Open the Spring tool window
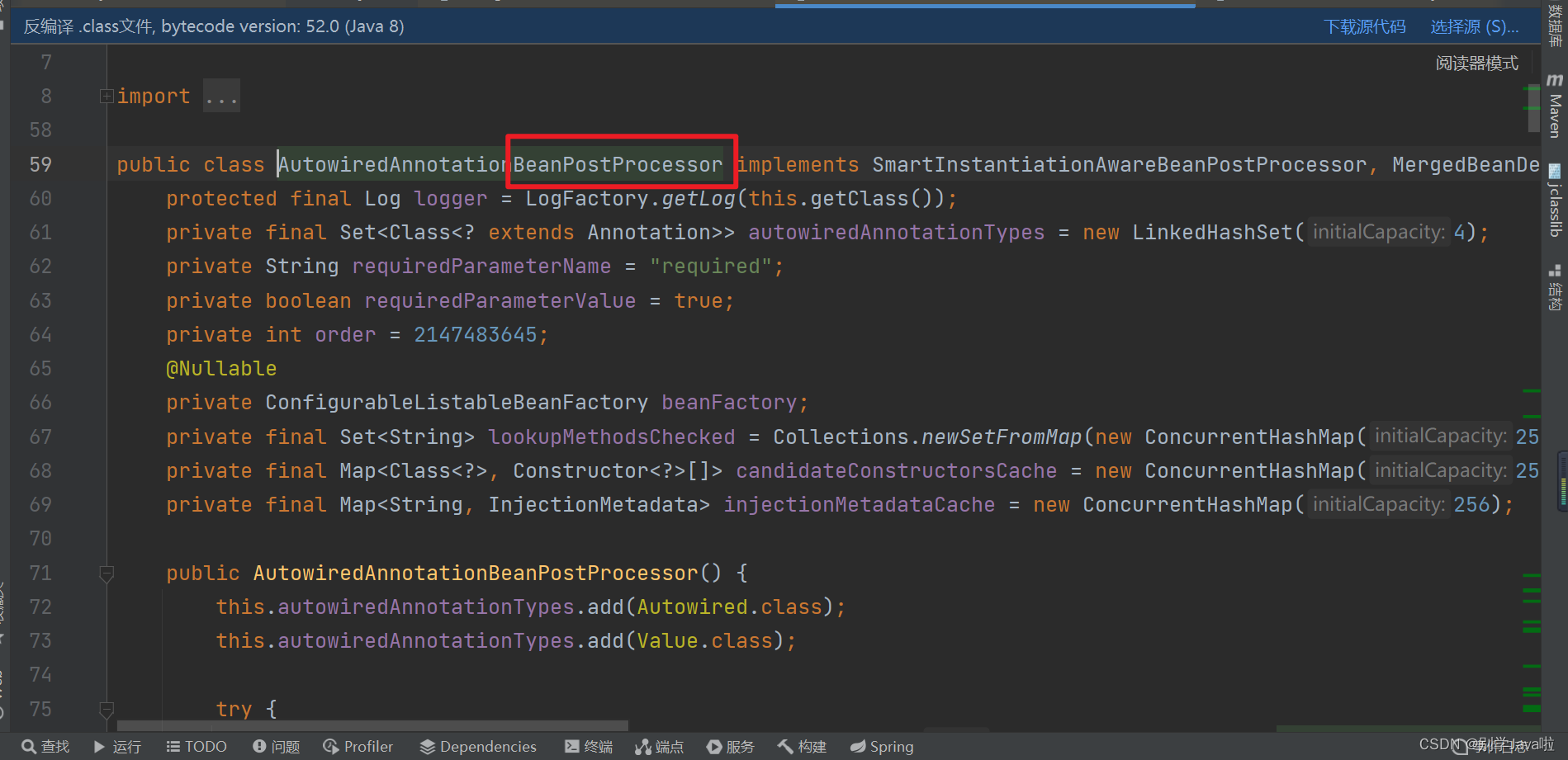Viewport: 1568px width, 760px height. (881, 746)
